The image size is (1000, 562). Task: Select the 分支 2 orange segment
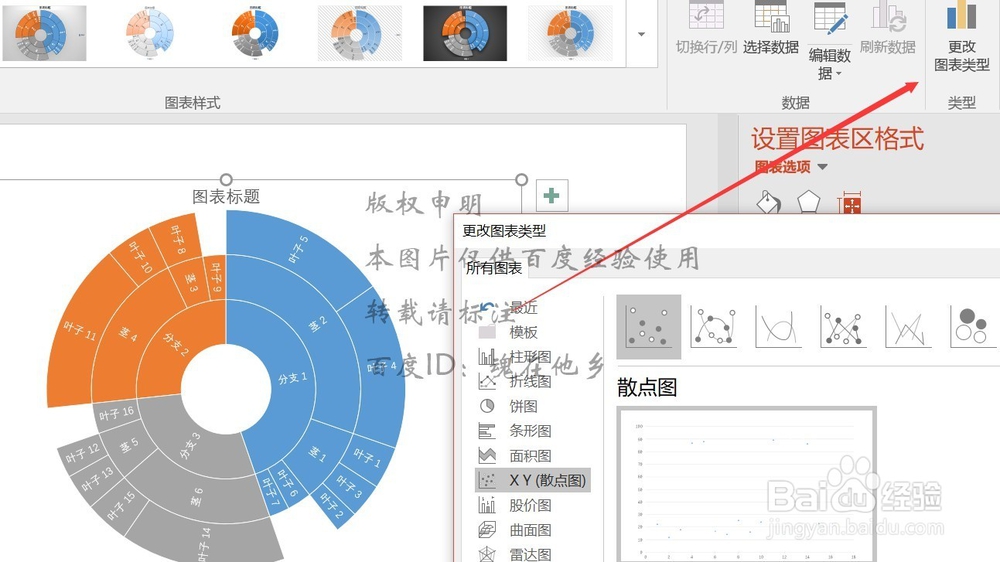[175, 344]
